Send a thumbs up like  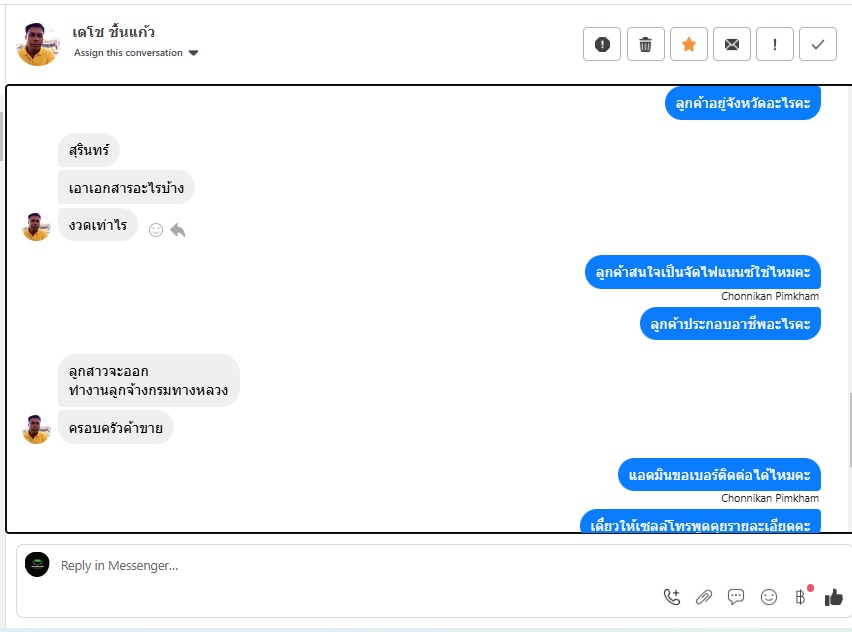(834, 597)
